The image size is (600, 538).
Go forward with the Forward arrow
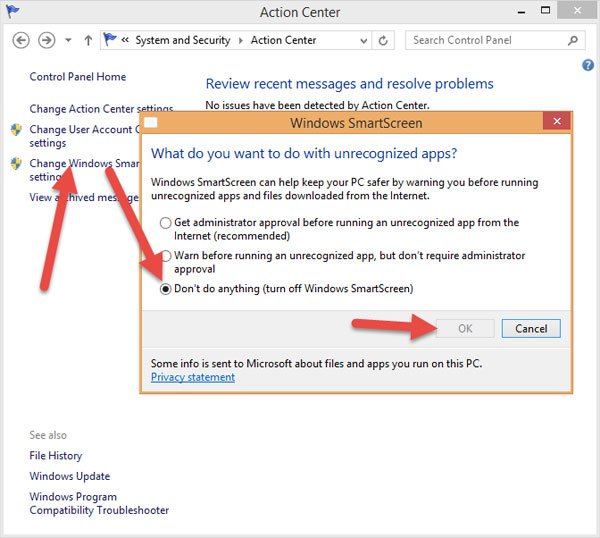point(47,40)
